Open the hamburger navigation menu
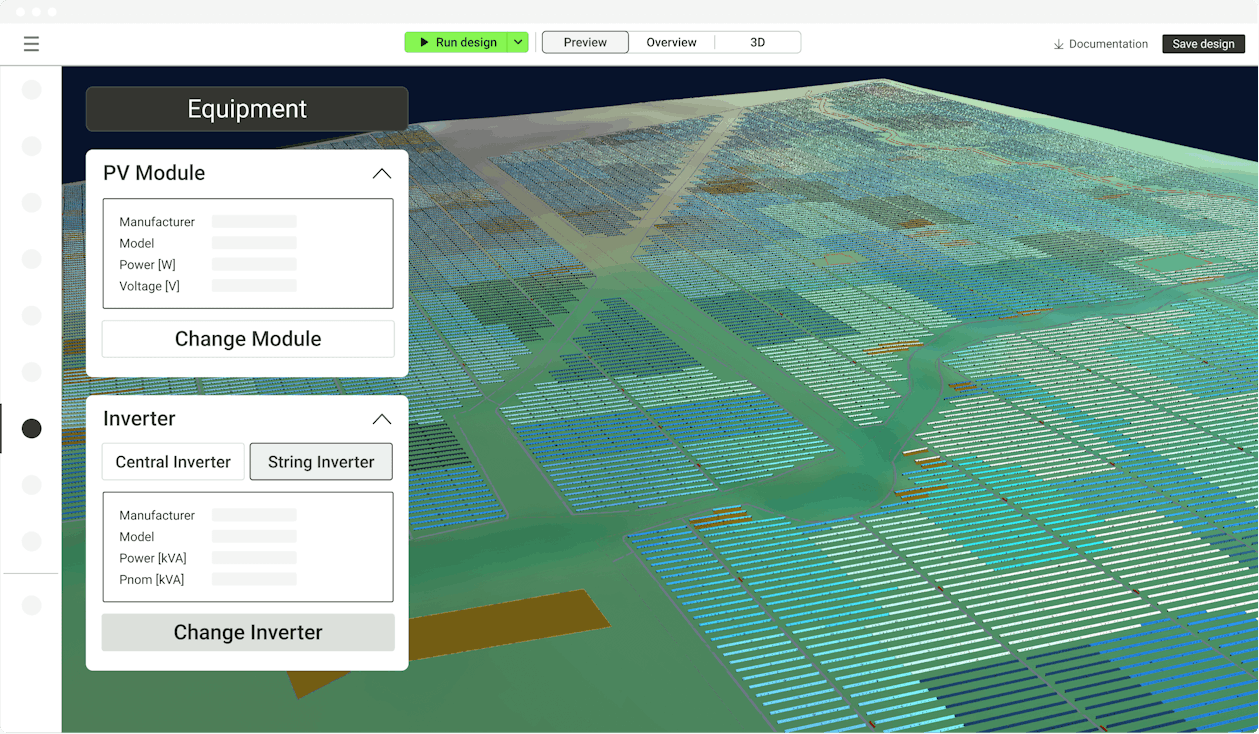Viewport: 1259px width, 734px height. 31,44
